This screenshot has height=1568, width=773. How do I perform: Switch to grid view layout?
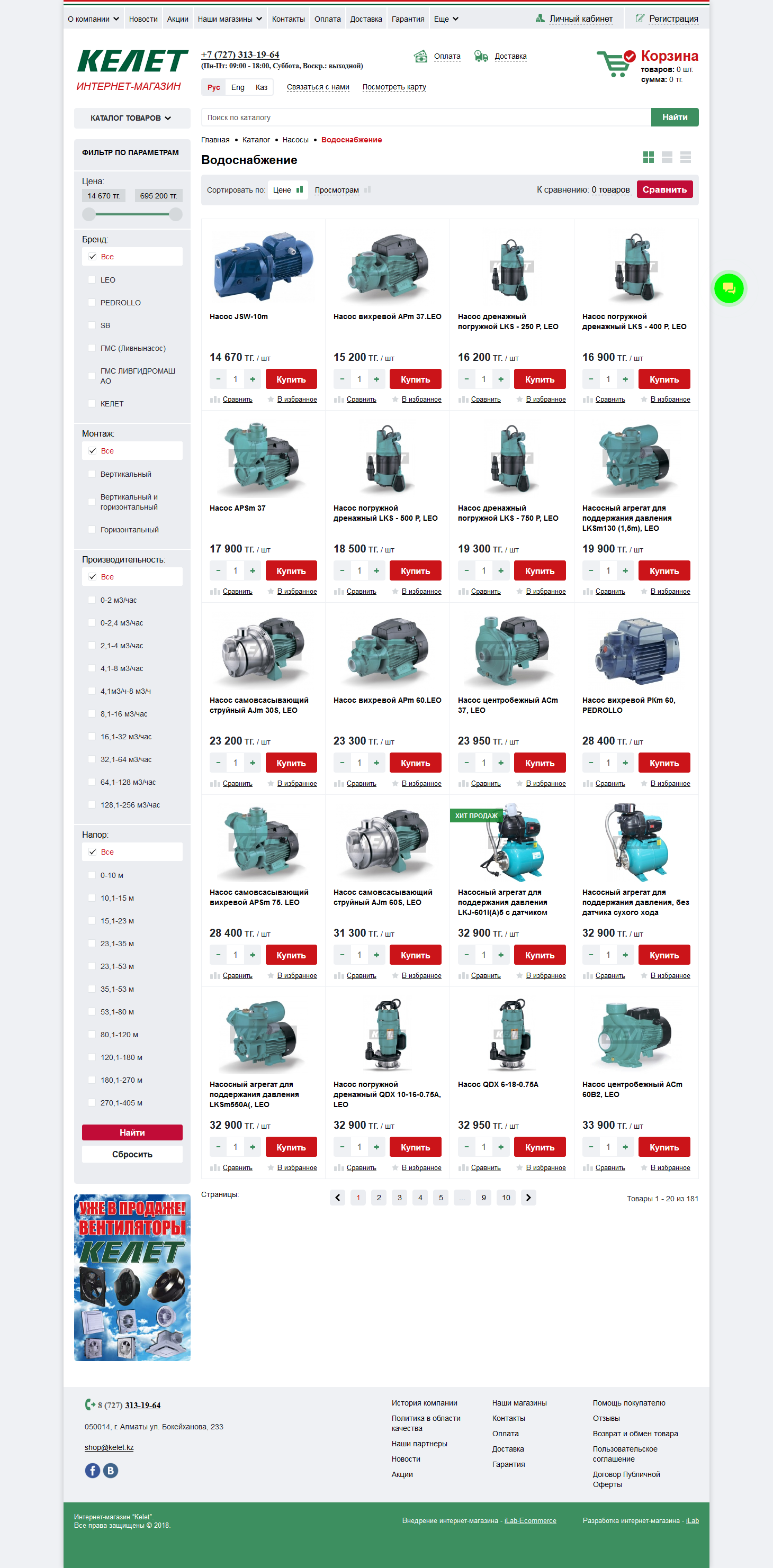648,158
